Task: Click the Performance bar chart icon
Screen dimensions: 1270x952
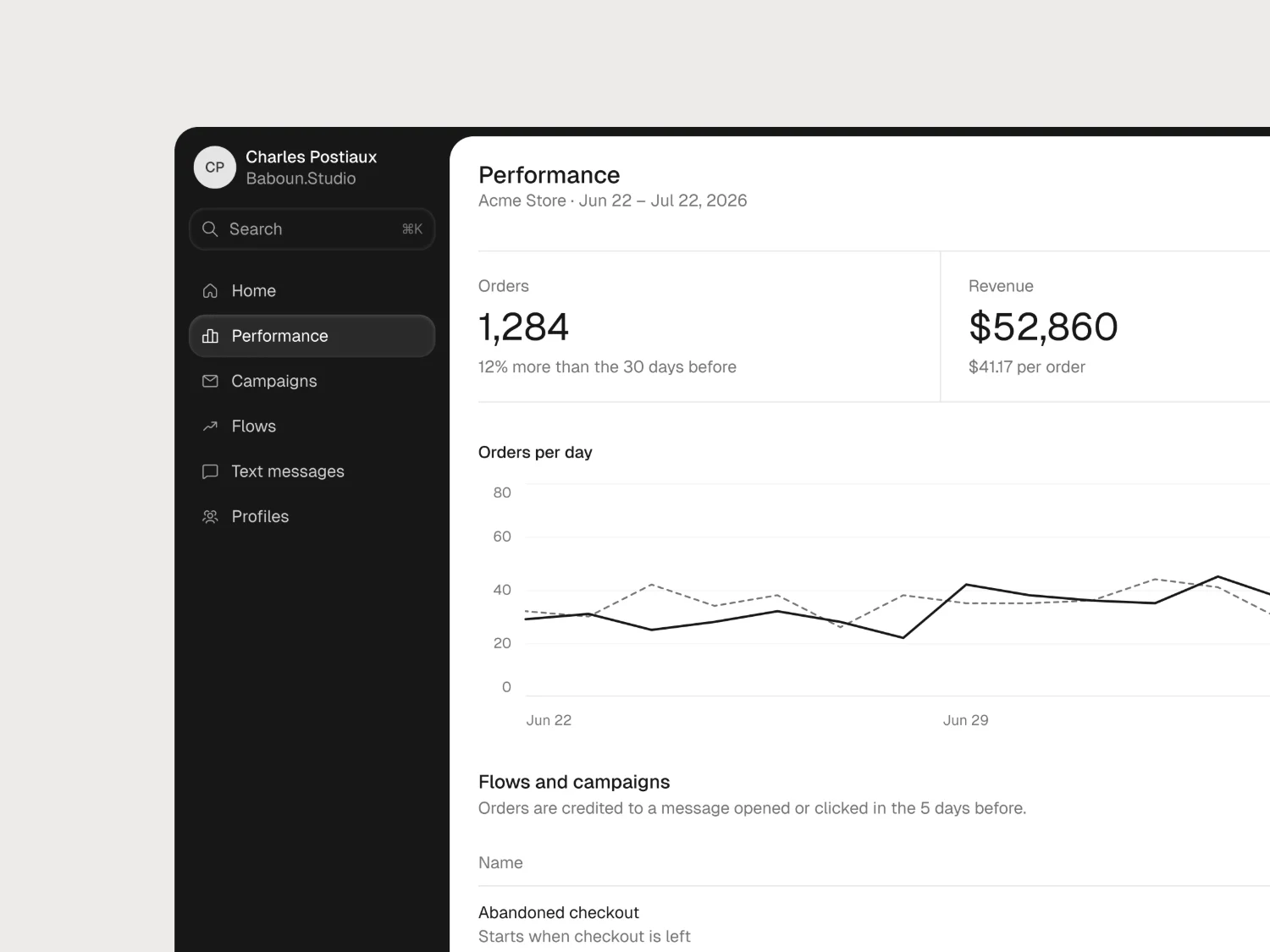Action: click(210, 336)
